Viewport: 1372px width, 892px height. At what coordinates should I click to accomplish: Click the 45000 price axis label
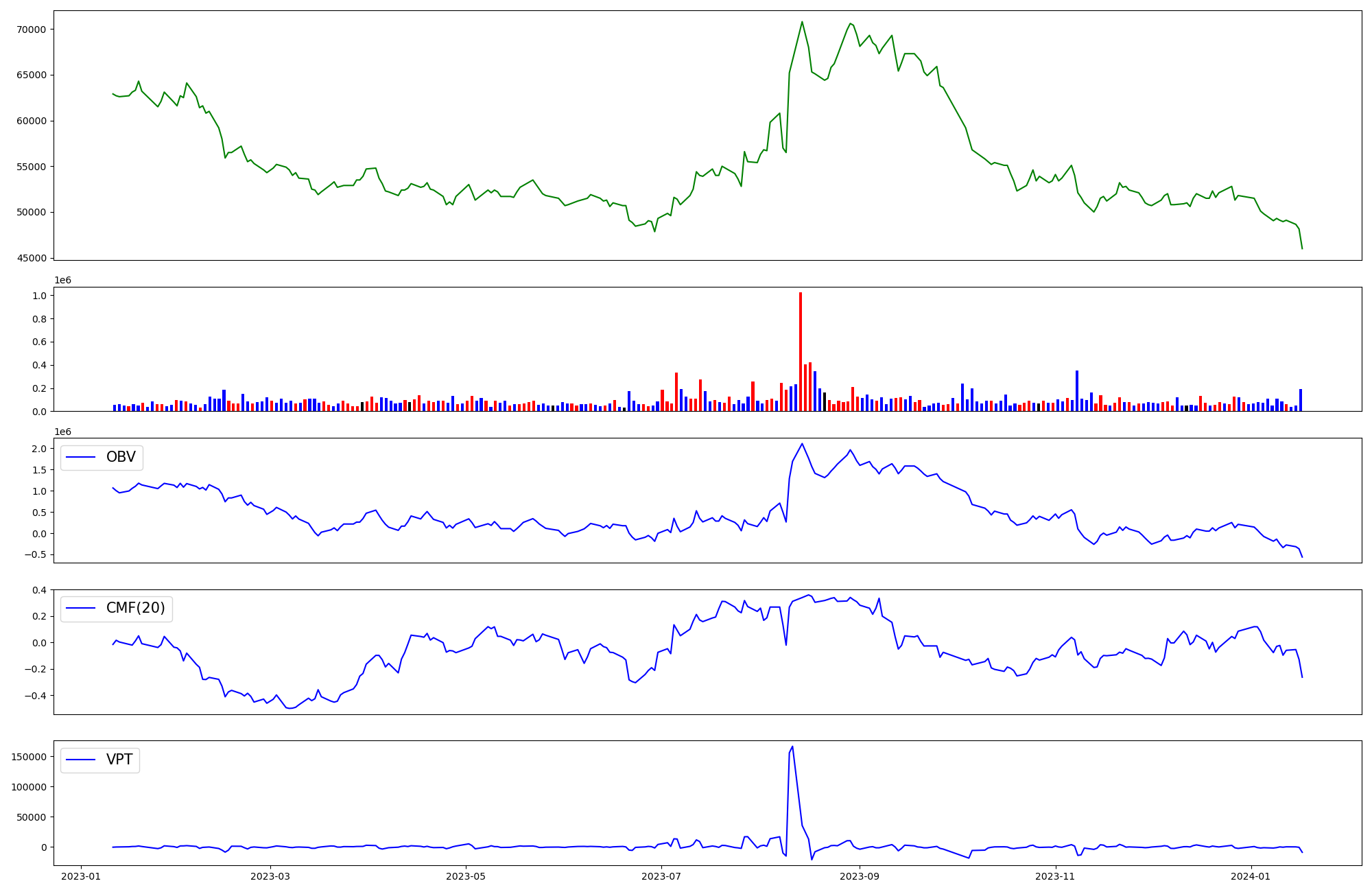[x=31, y=258]
